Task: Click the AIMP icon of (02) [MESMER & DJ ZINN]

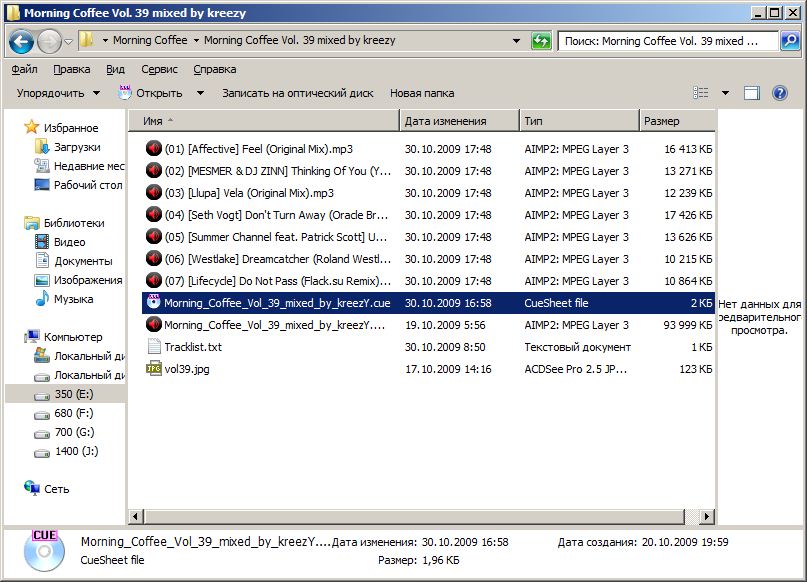Action: tap(153, 171)
